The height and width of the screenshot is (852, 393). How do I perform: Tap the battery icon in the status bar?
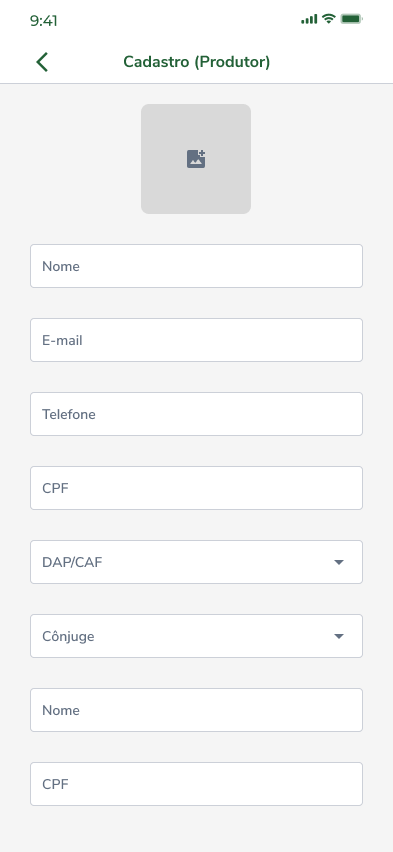(x=351, y=19)
